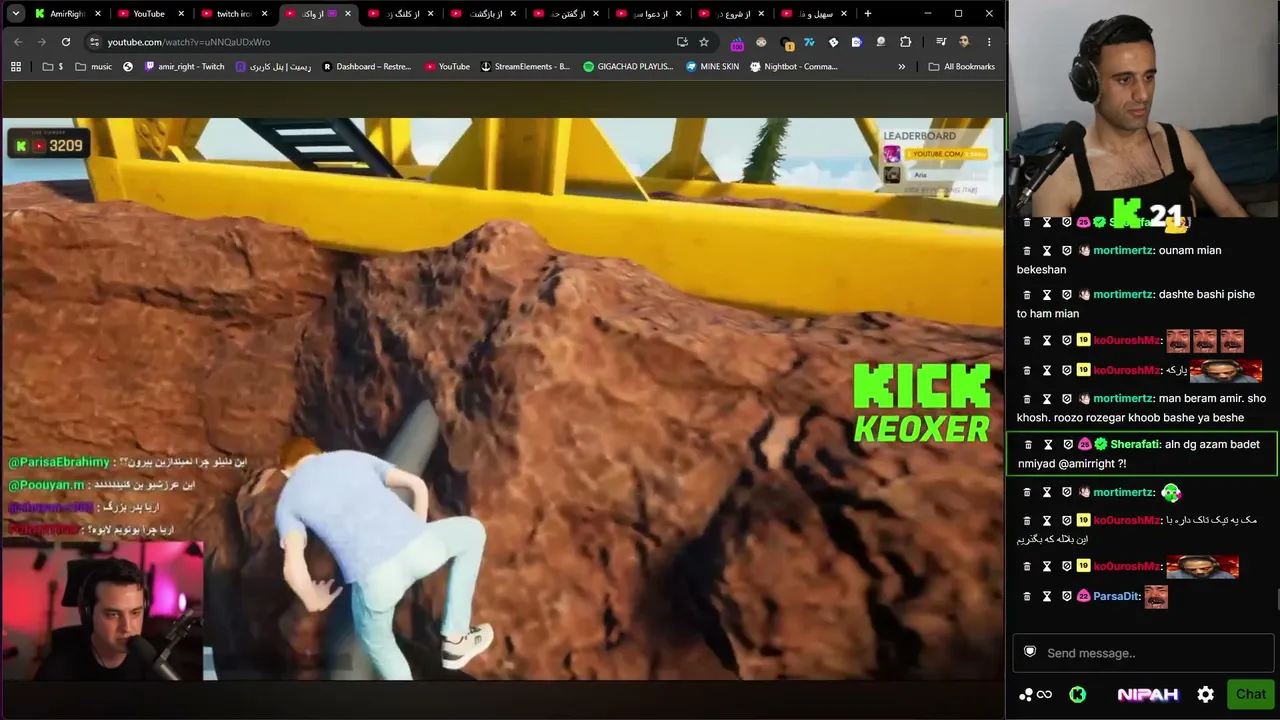Show hidden bookmarks with overflow chevron
The height and width of the screenshot is (720, 1280).
[x=901, y=67]
